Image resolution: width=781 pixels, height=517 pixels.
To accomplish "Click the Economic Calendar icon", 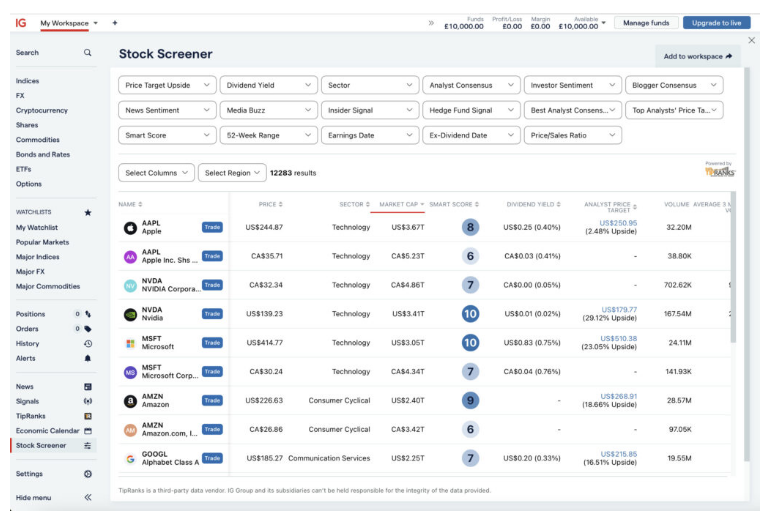I will [88, 430].
